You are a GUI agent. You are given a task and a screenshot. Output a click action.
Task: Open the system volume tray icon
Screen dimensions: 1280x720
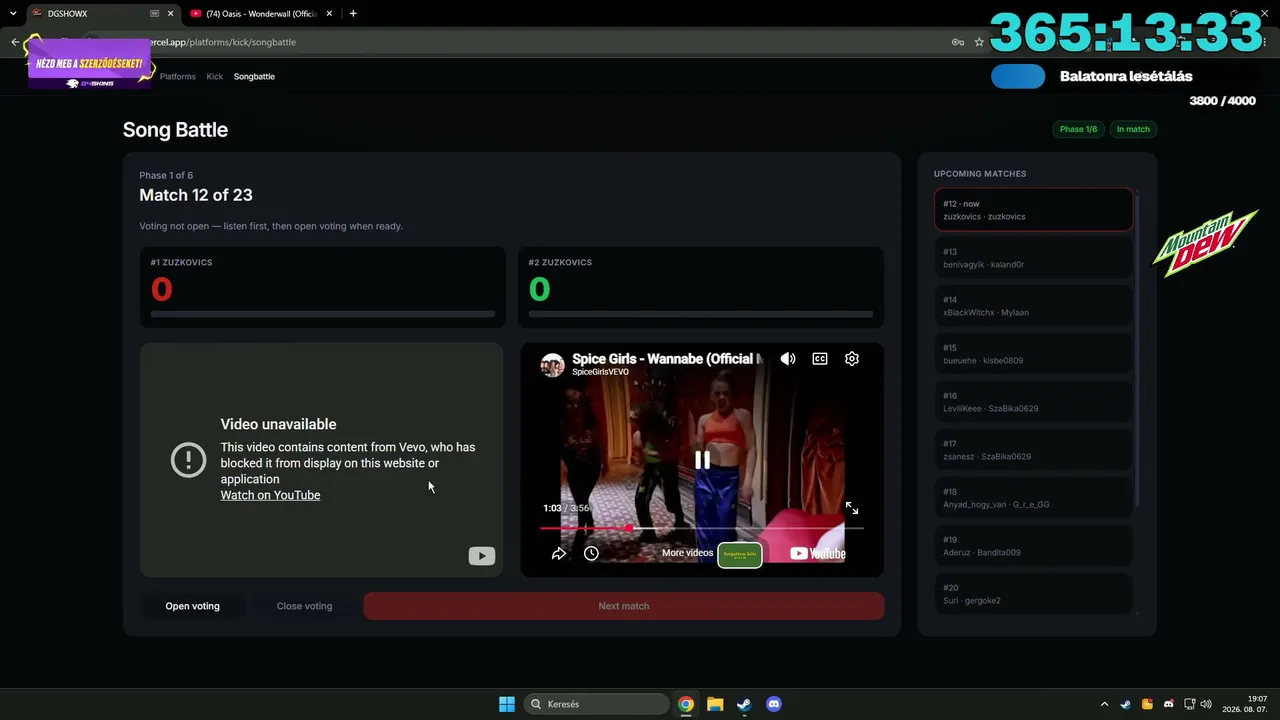coord(1206,704)
